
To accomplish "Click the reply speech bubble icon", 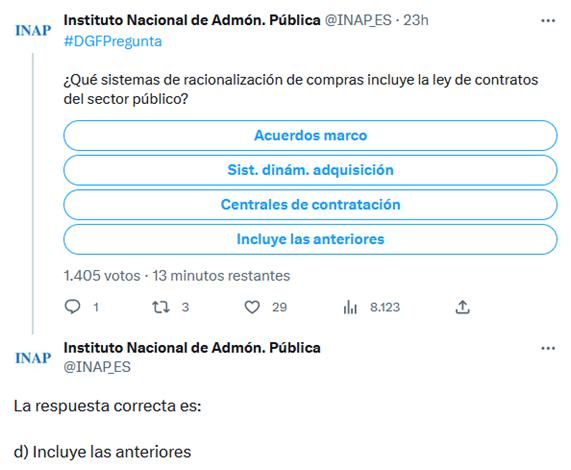I will pyautogui.click(x=72, y=307).
